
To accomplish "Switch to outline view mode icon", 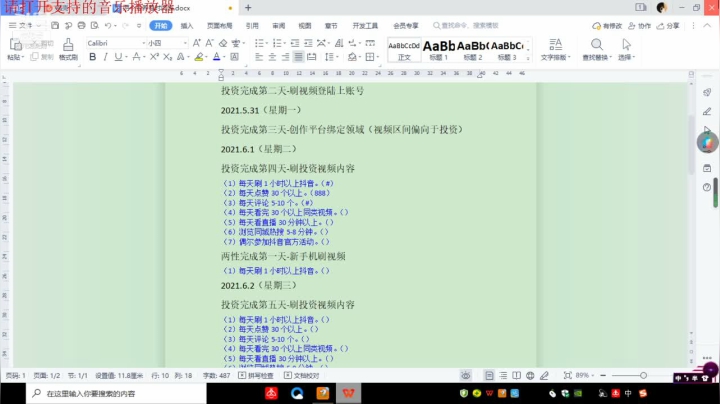I will pyautogui.click(x=503, y=376).
